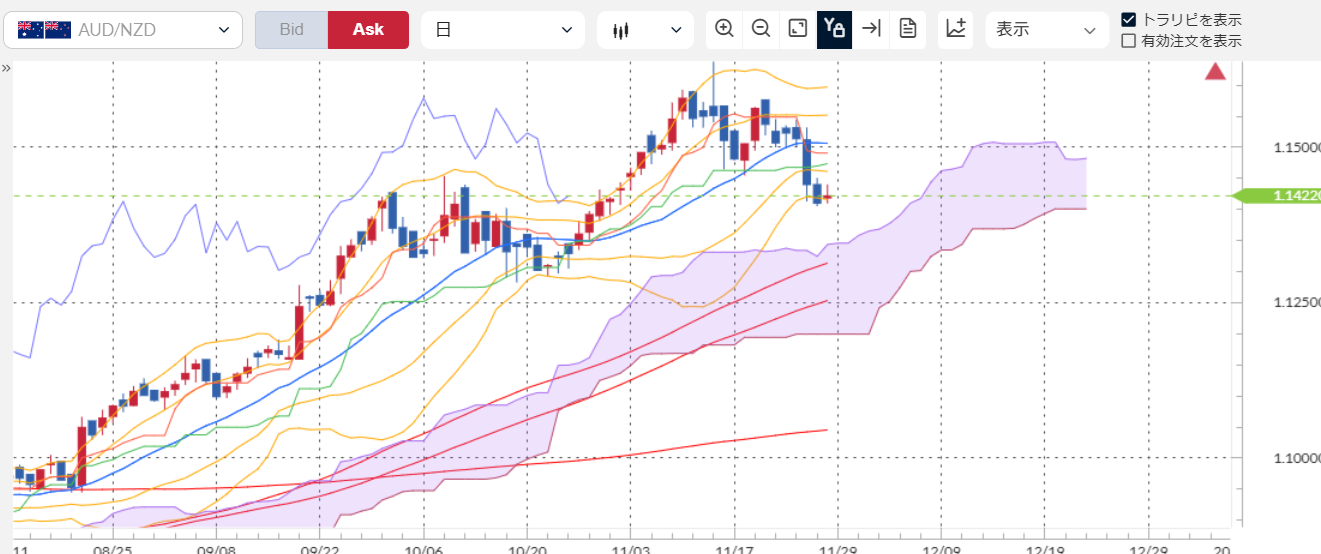1321x554 pixels.
Task: Click the red triangle marker on chart
Action: (x=1215, y=71)
